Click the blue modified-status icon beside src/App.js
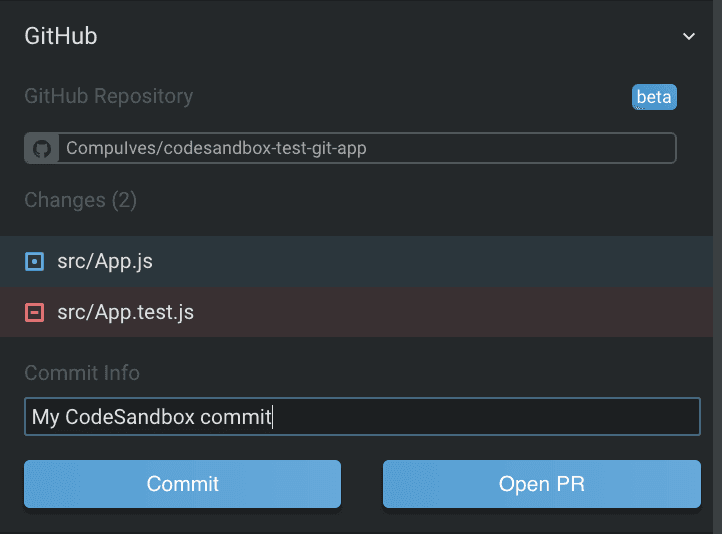The height and width of the screenshot is (534, 722). pyautogui.click(x=34, y=262)
